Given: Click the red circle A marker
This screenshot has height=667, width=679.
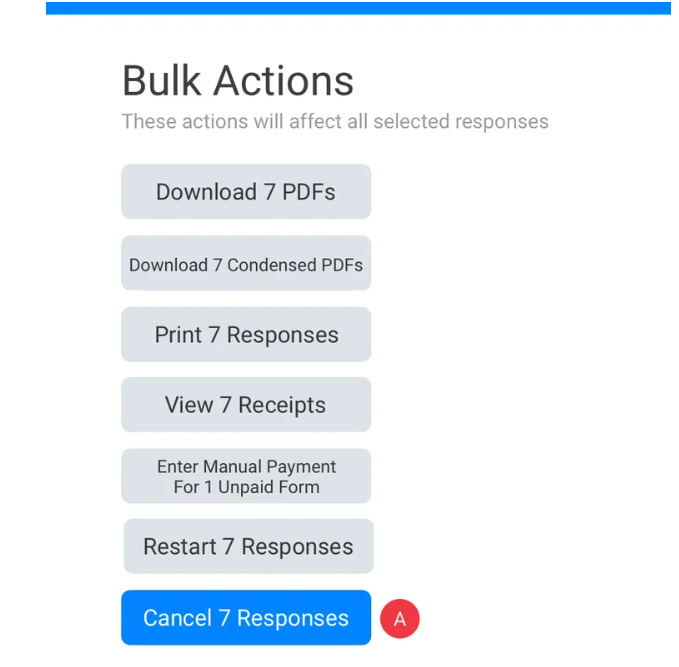Looking at the screenshot, I should [x=399, y=619].
